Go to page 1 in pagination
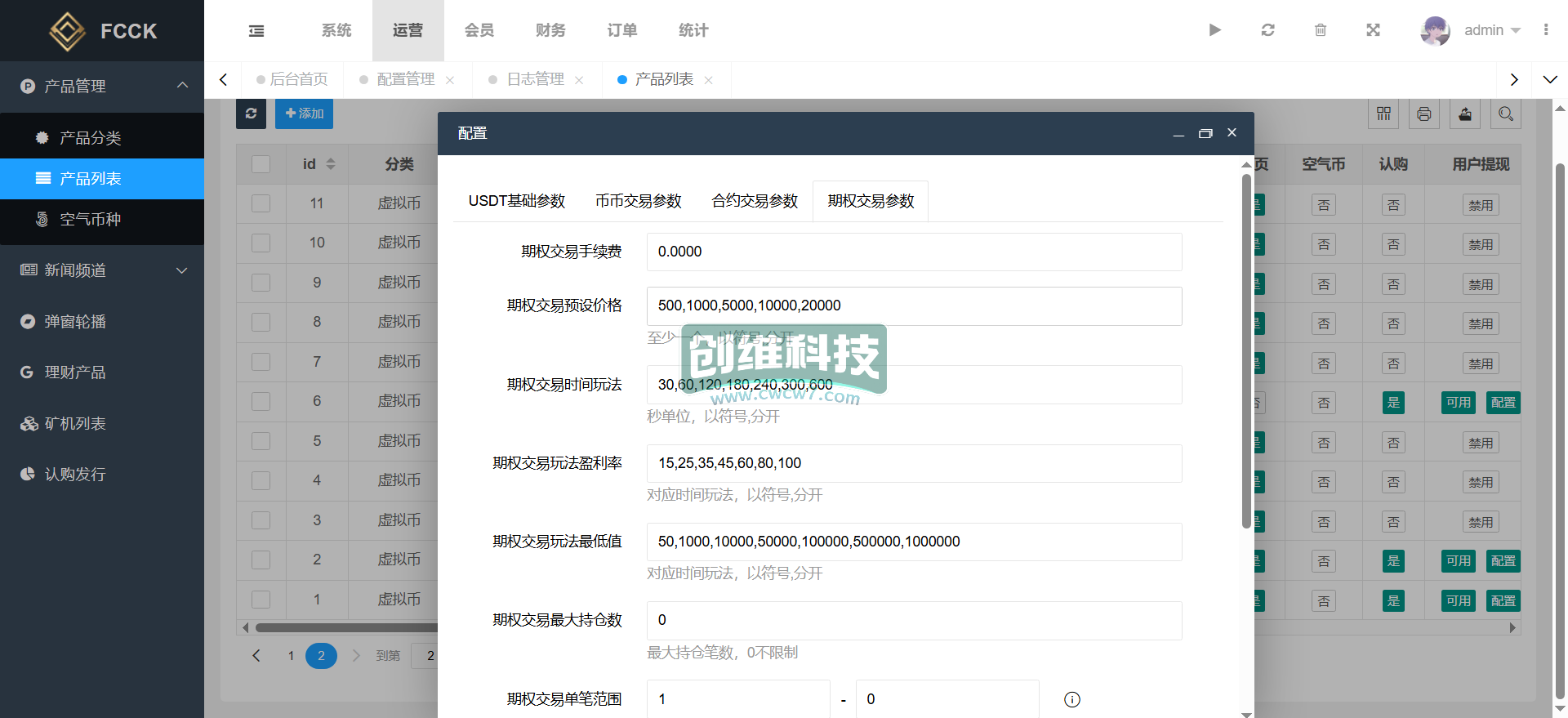 click(x=291, y=656)
